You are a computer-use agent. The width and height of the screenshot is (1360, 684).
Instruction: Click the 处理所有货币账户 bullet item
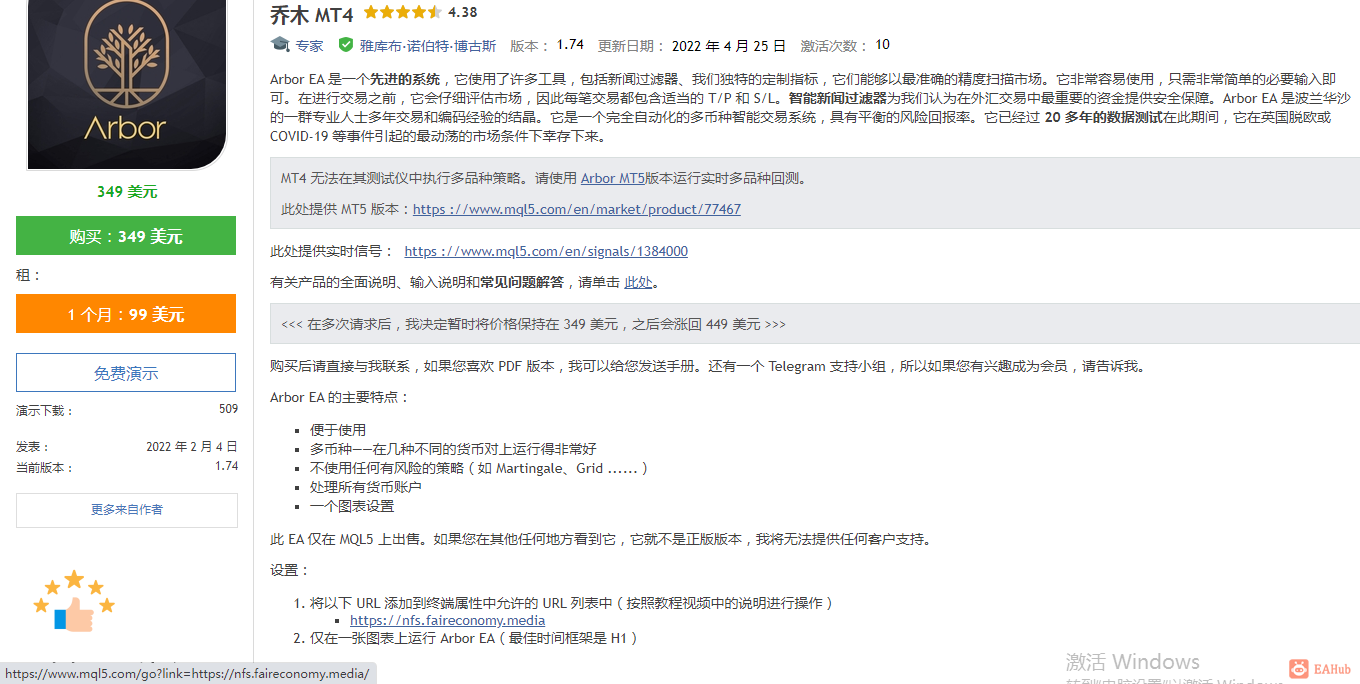[x=366, y=487]
